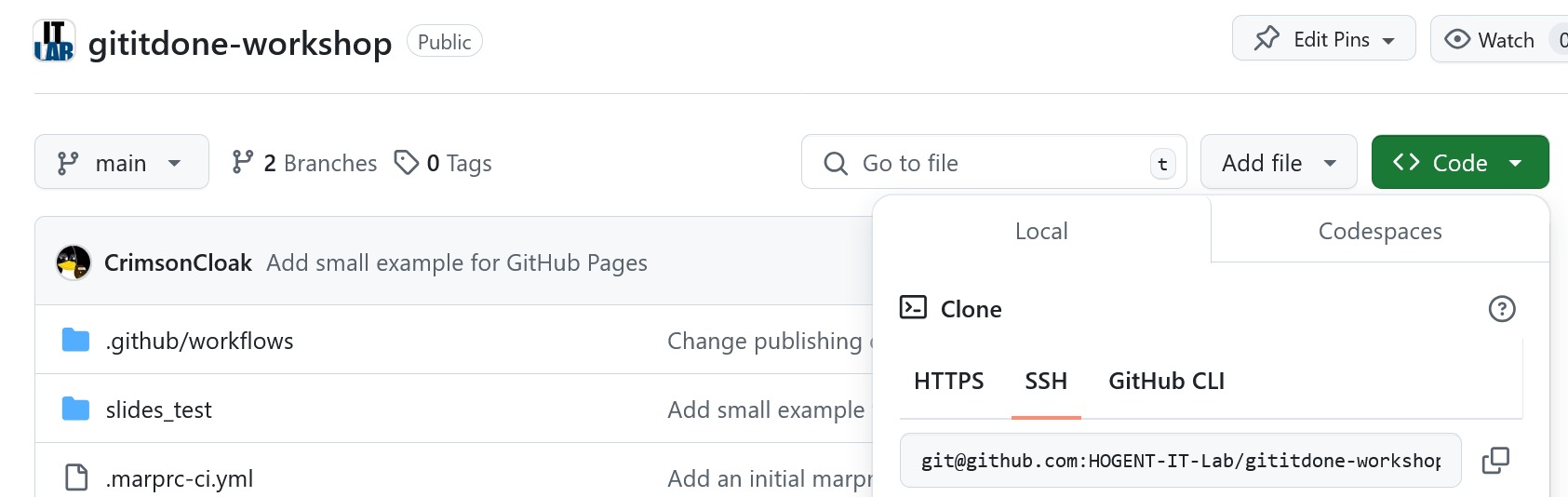Open the CrimsonCloak author link
Image resolution: width=1568 pixels, height=497 pixels.
tap(178, 262)
